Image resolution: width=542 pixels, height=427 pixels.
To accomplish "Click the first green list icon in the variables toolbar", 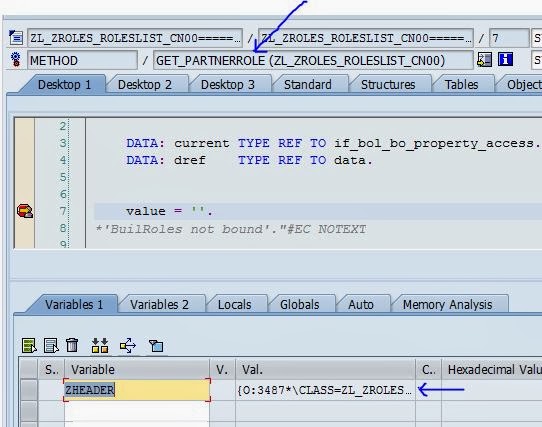I will (x=29, y=345).
